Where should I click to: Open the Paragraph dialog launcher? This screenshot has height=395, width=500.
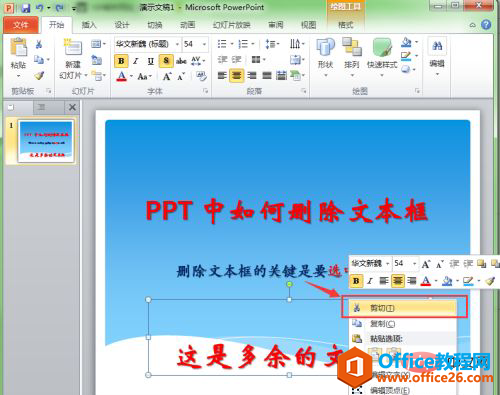click(304, 91)
